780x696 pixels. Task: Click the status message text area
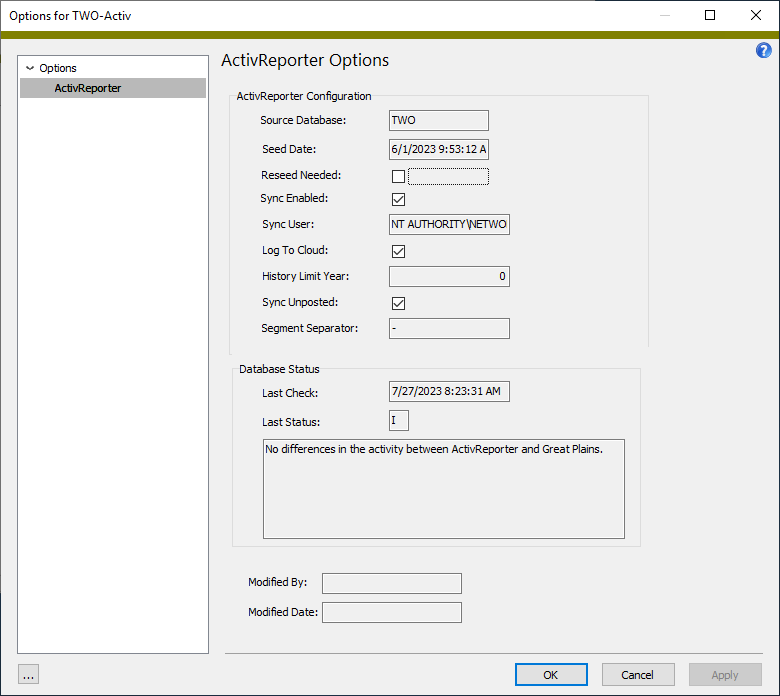pos(444,489)
